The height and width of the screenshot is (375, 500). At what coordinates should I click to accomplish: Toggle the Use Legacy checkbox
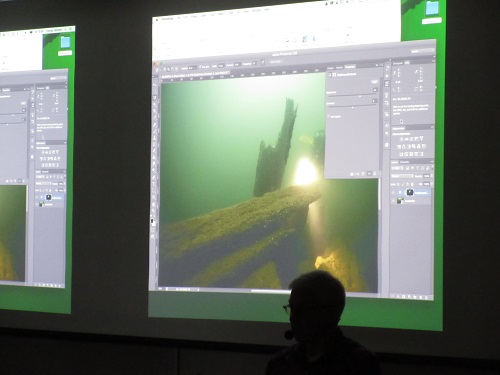click(328, 116)
